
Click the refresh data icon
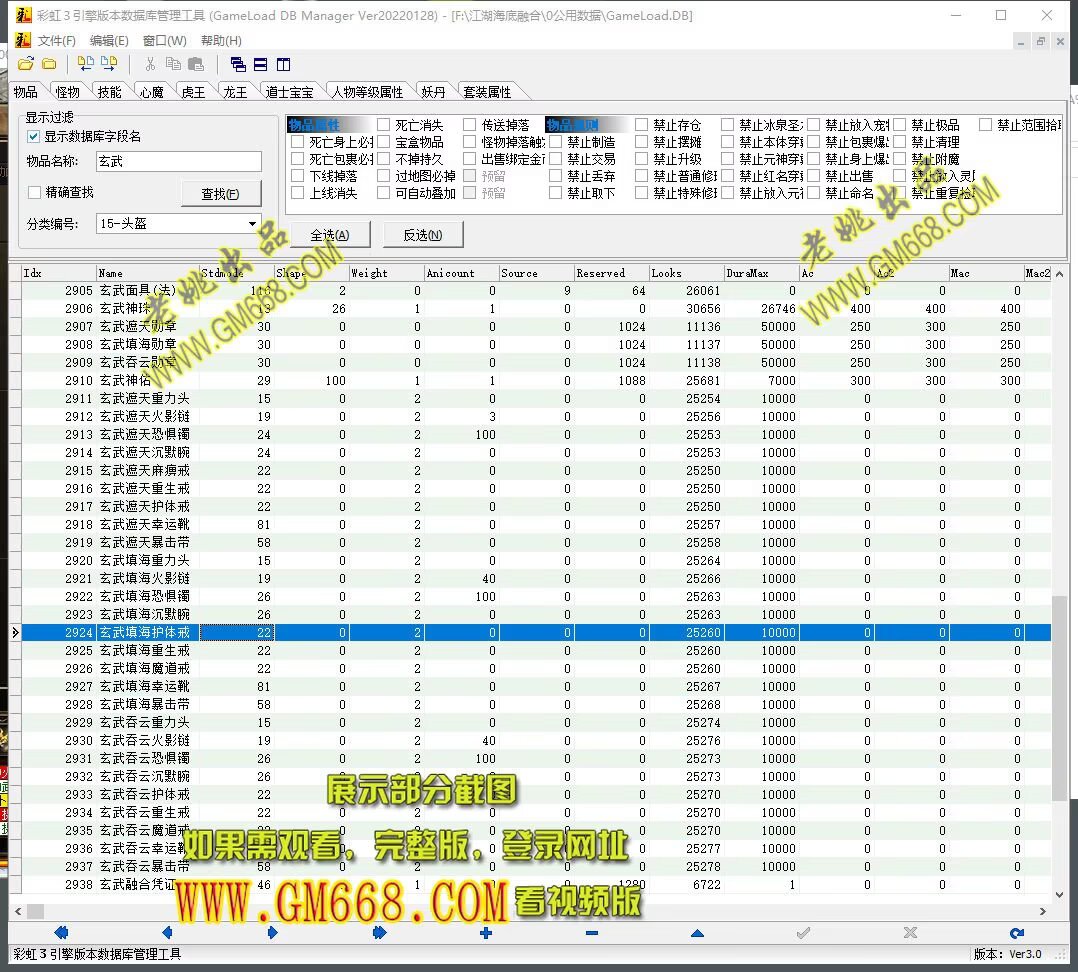(1016, 933)
